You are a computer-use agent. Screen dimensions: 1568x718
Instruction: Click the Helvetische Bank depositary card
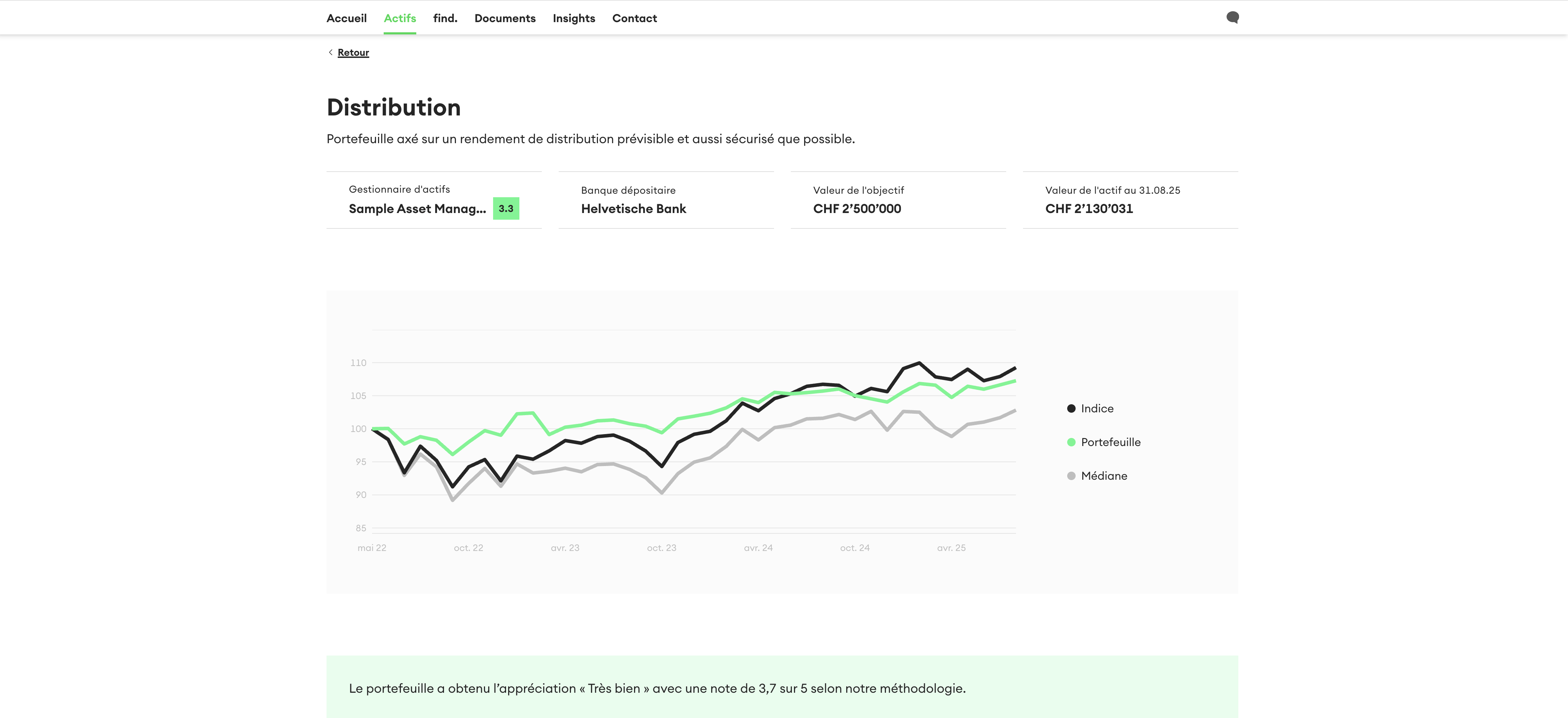click(666, 200)
